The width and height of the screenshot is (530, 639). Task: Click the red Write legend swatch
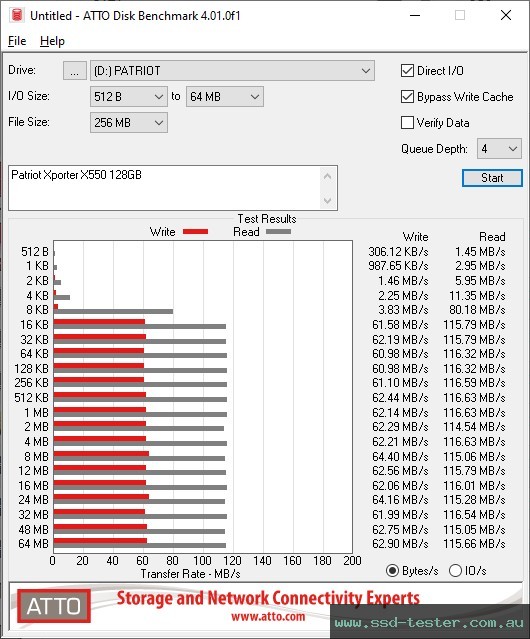196,231
